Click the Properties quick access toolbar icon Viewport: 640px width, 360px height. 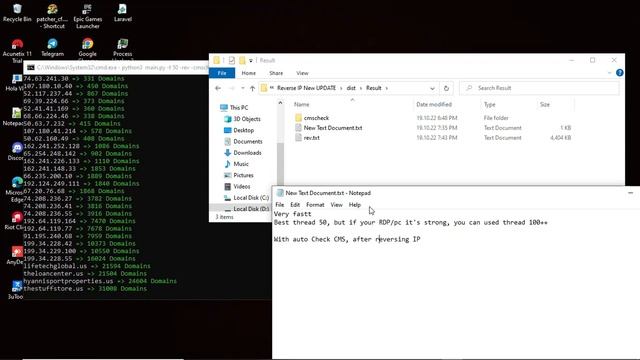click(x=231, y=60)
